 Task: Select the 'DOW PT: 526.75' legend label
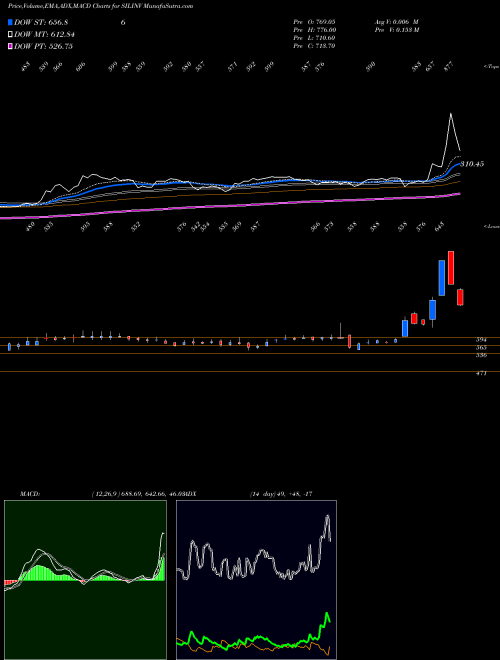click(43, 46)
